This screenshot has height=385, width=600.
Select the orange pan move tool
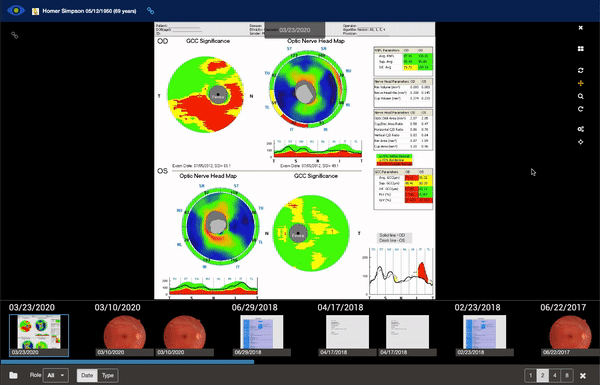point(580,83)
